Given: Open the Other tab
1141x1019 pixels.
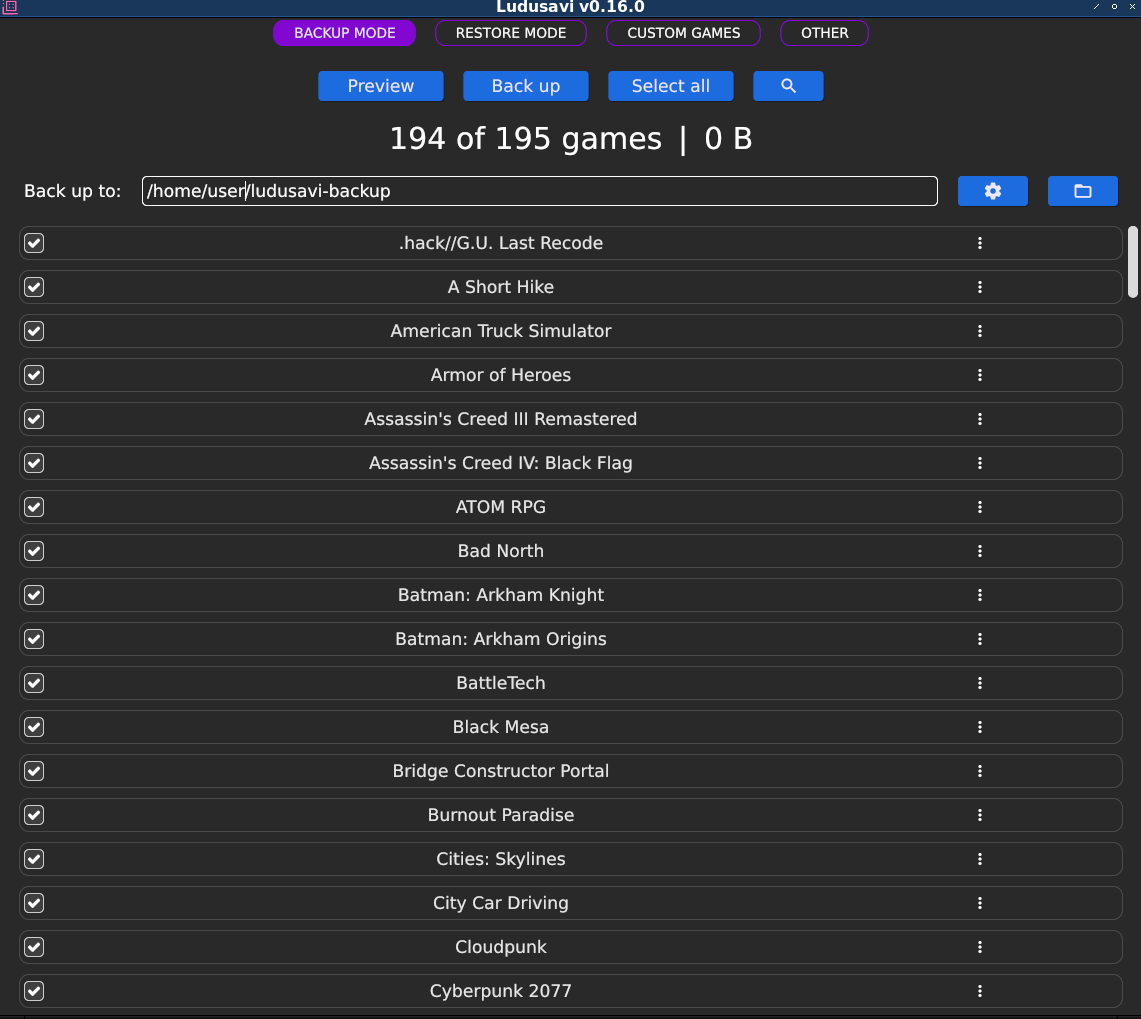Looking at the screenshot, I should [824, 33].
